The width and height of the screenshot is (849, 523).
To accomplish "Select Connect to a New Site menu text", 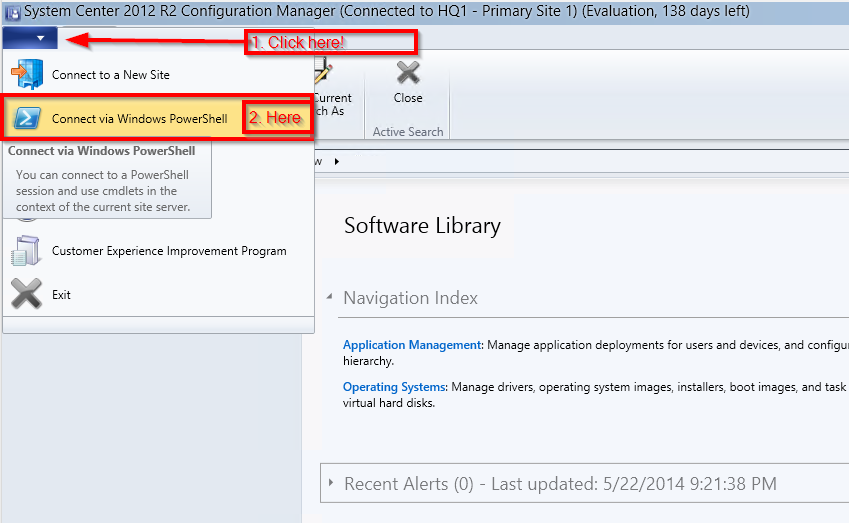I will 110,75.
